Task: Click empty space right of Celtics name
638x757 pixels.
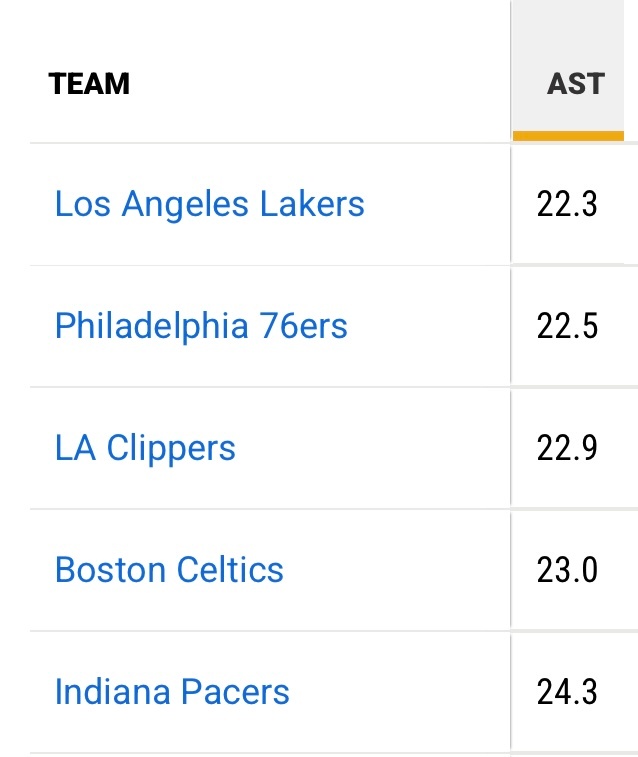Action: point(400,570)
